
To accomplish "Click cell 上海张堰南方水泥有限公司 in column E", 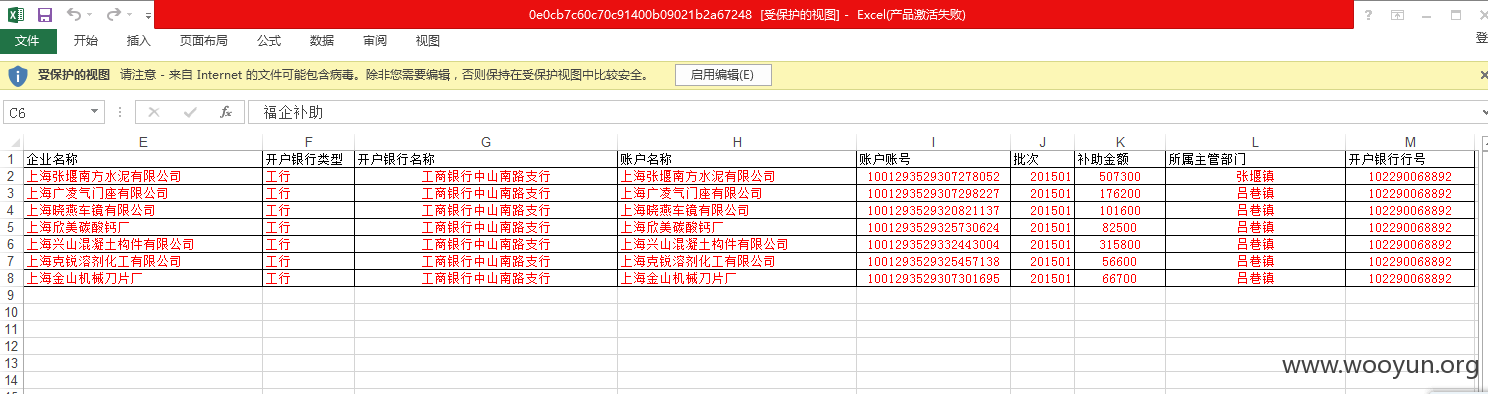I will tap(143, 176).
